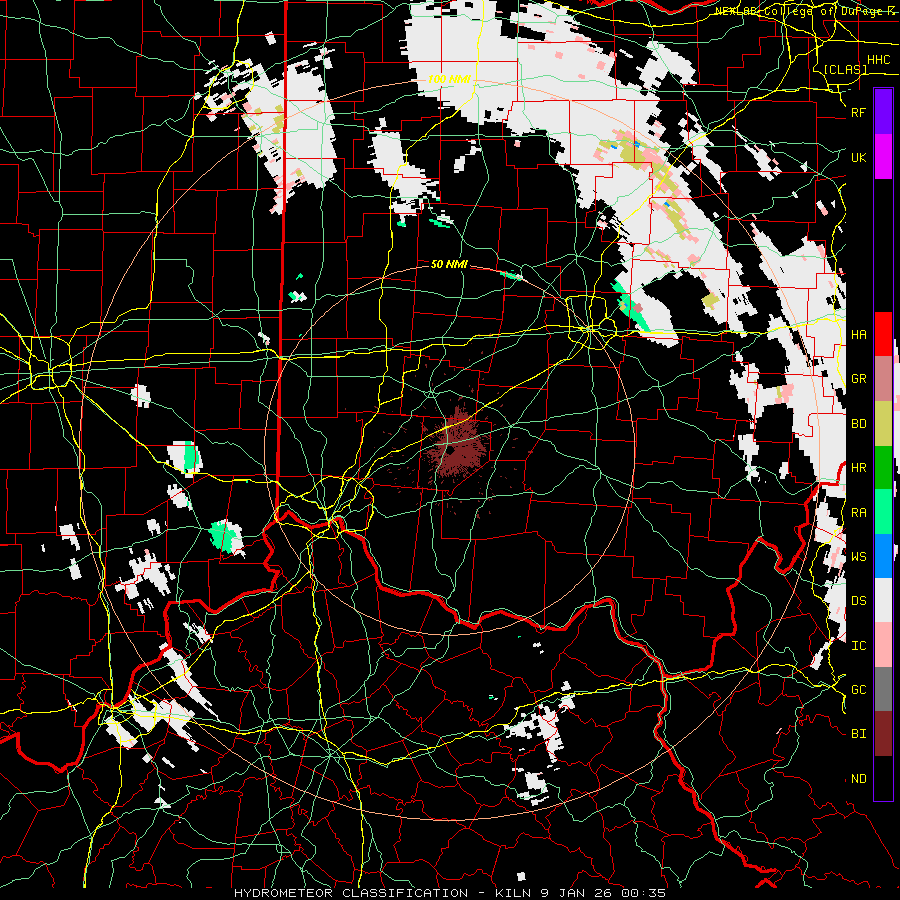Click the "GC" legend label
900x900 pixels.
858,690
